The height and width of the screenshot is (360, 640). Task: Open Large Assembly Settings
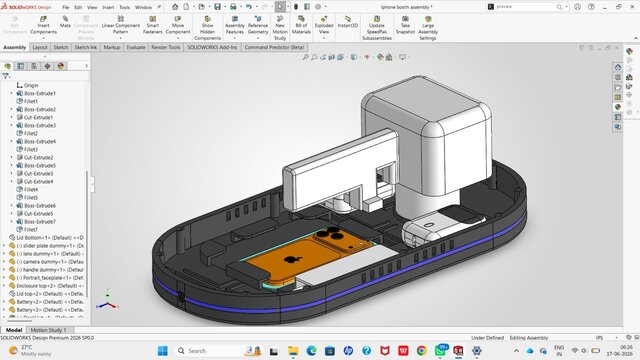(428, 28)
